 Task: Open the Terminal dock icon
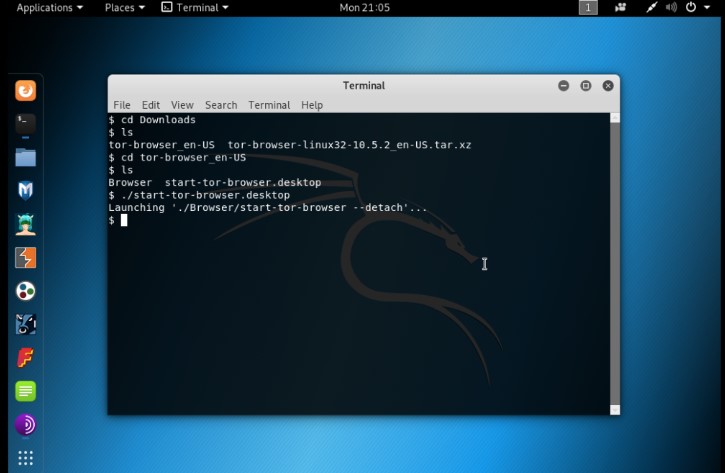point(25,124)
